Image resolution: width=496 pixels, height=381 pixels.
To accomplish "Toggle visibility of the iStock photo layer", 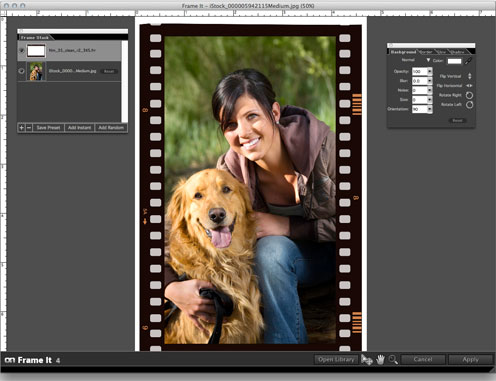I will [x=22, y=71].
